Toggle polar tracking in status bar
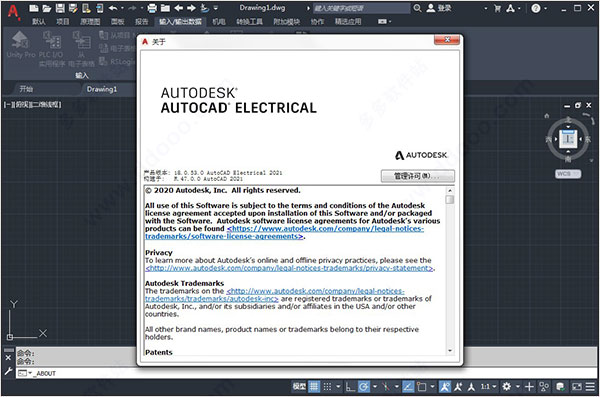 click(x=364, y=387)
